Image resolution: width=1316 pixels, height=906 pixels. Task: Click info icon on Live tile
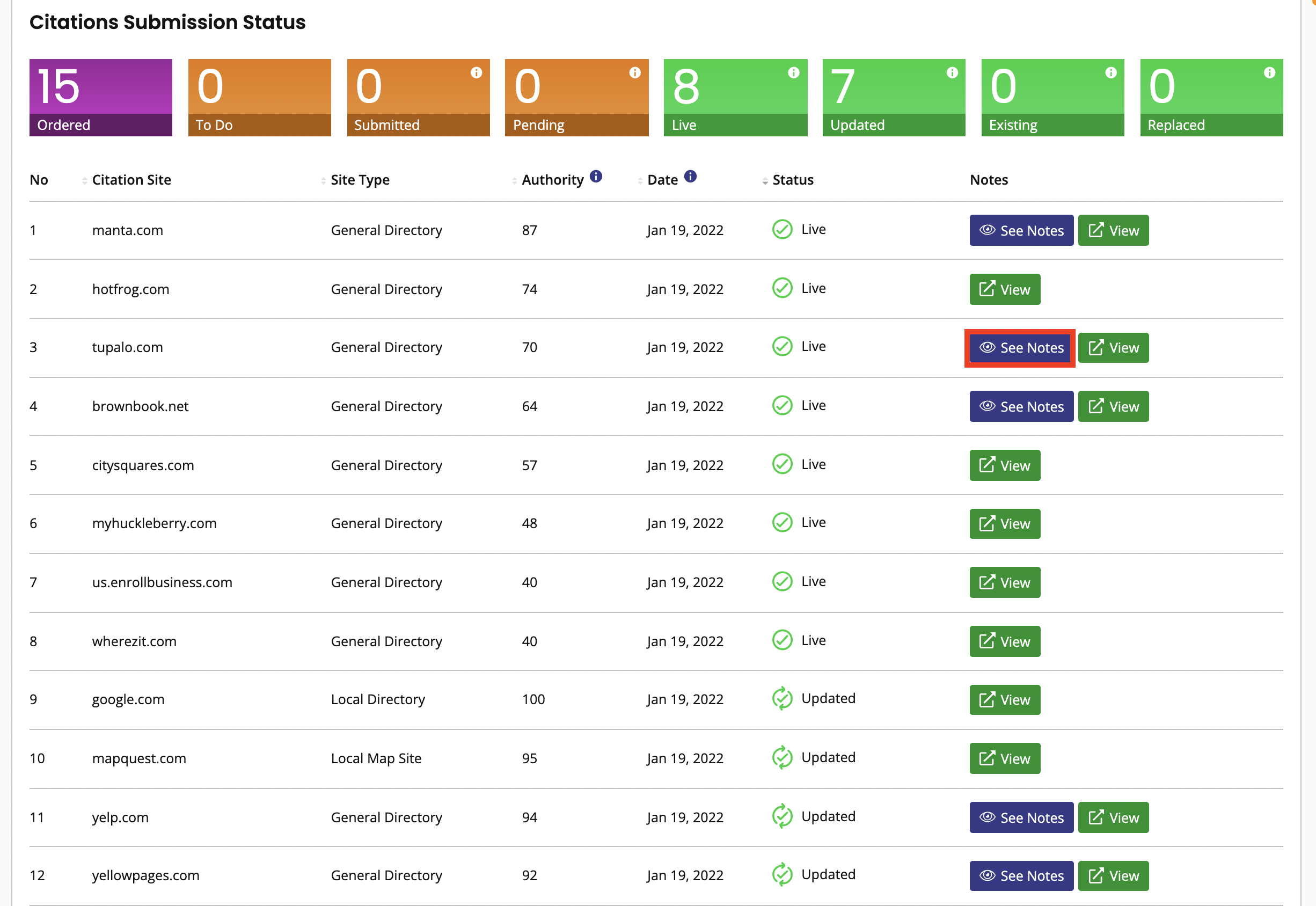tap(793, 72)
